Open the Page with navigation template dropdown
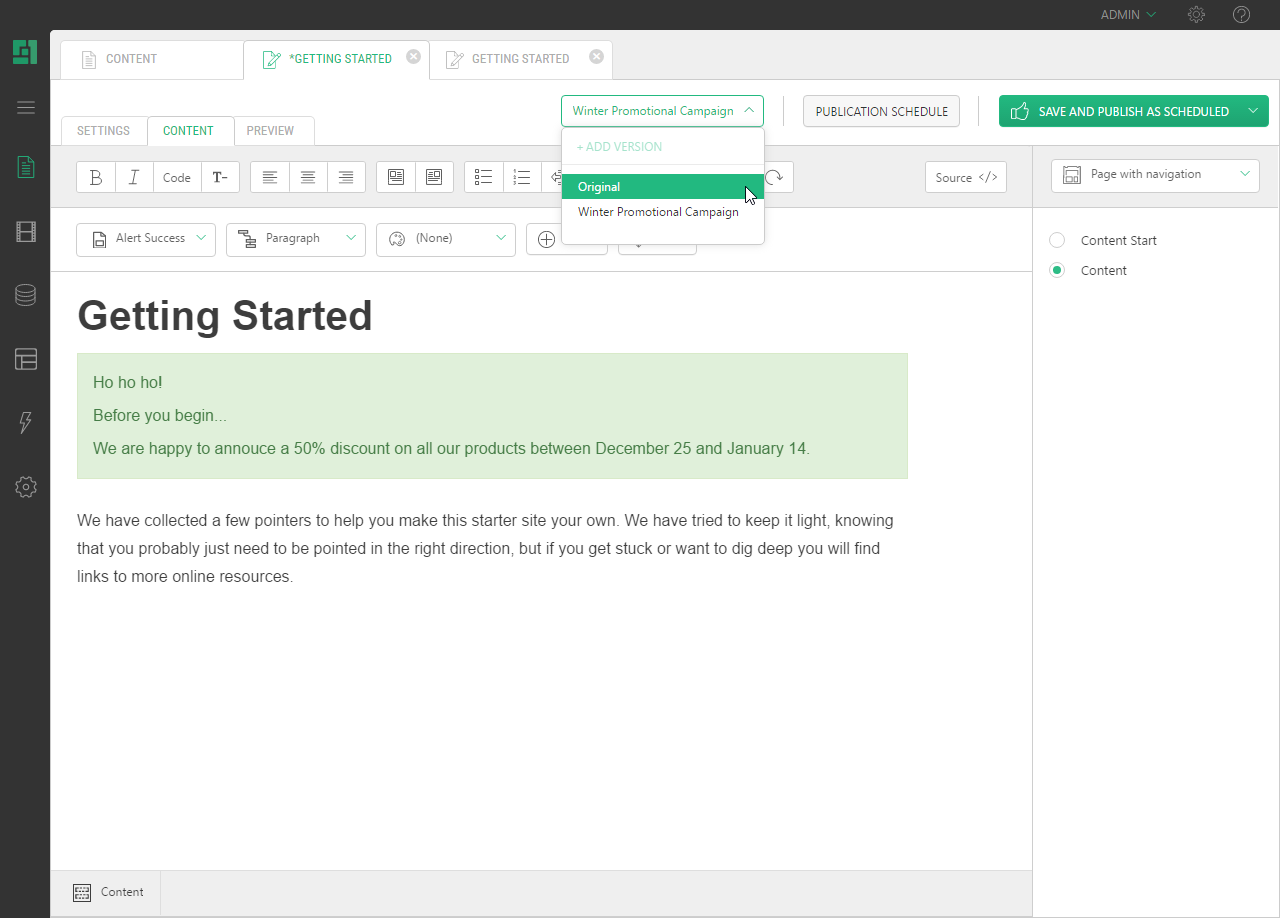 (x=1155, y=175)
